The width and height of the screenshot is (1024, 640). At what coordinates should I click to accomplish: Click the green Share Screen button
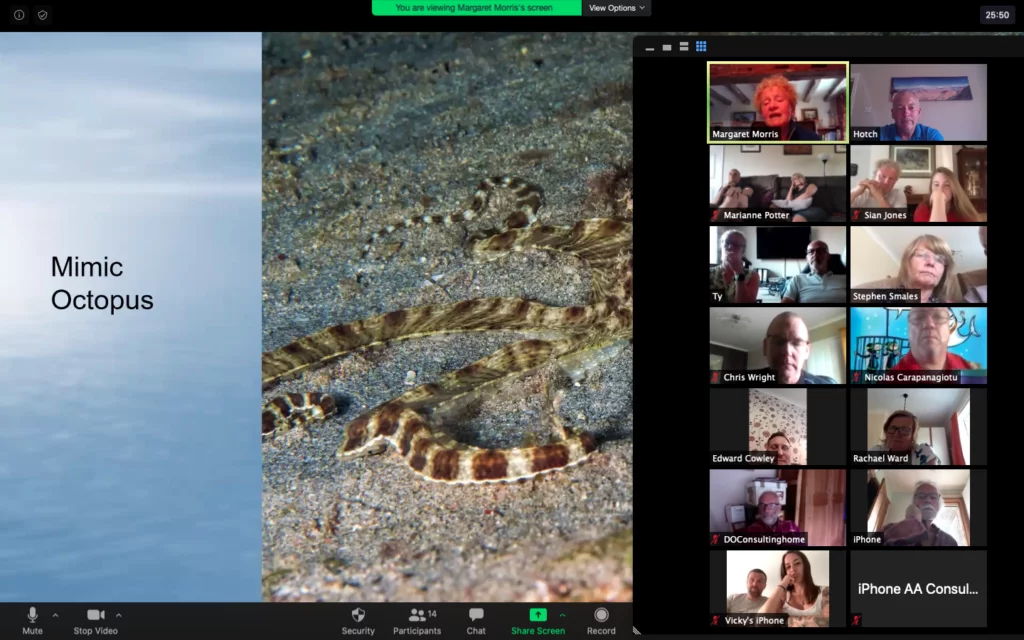pos(537,621)
